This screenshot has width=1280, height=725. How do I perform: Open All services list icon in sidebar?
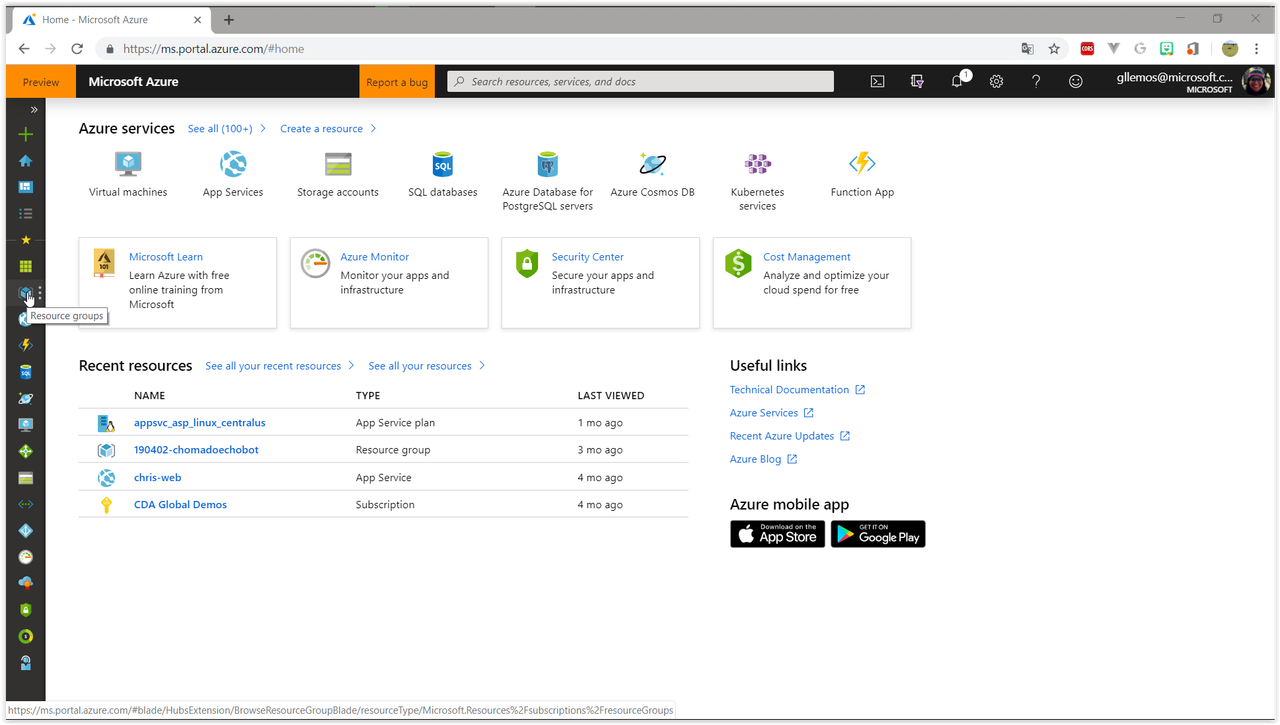pos(26,214)
